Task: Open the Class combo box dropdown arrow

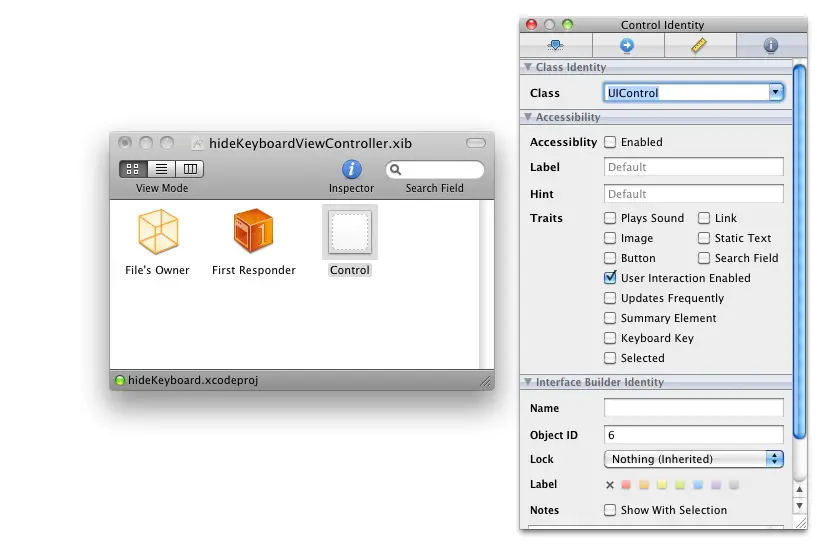Action: click(775, 93)
